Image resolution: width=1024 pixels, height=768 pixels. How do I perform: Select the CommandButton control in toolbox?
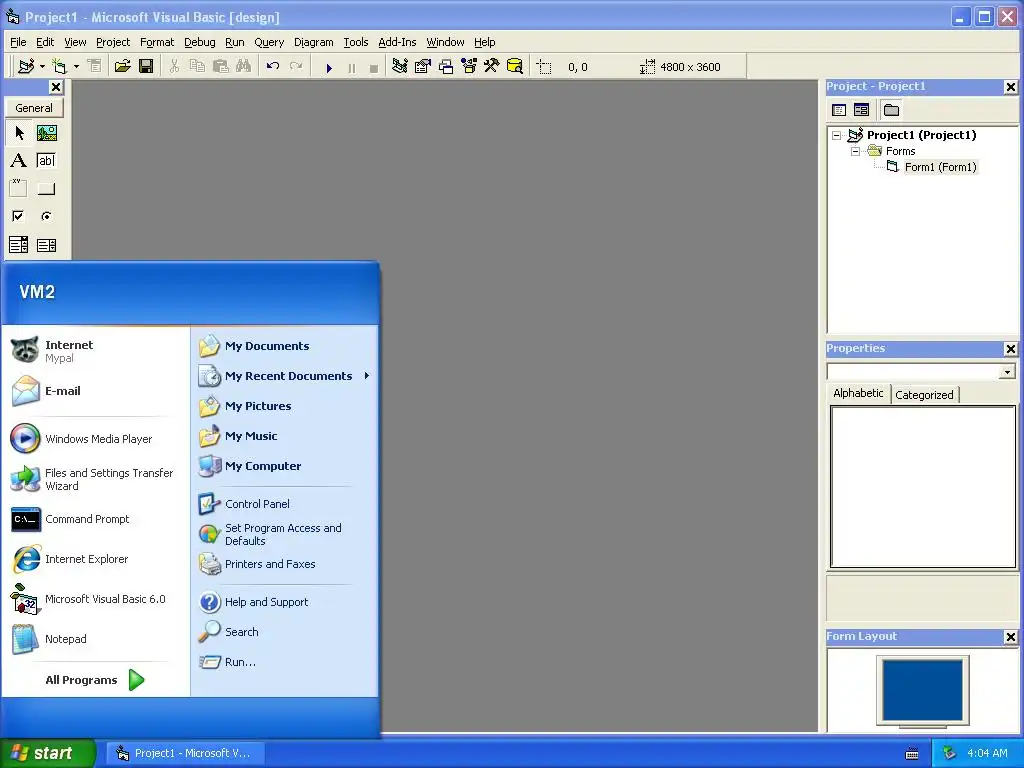tap(46, 189)
